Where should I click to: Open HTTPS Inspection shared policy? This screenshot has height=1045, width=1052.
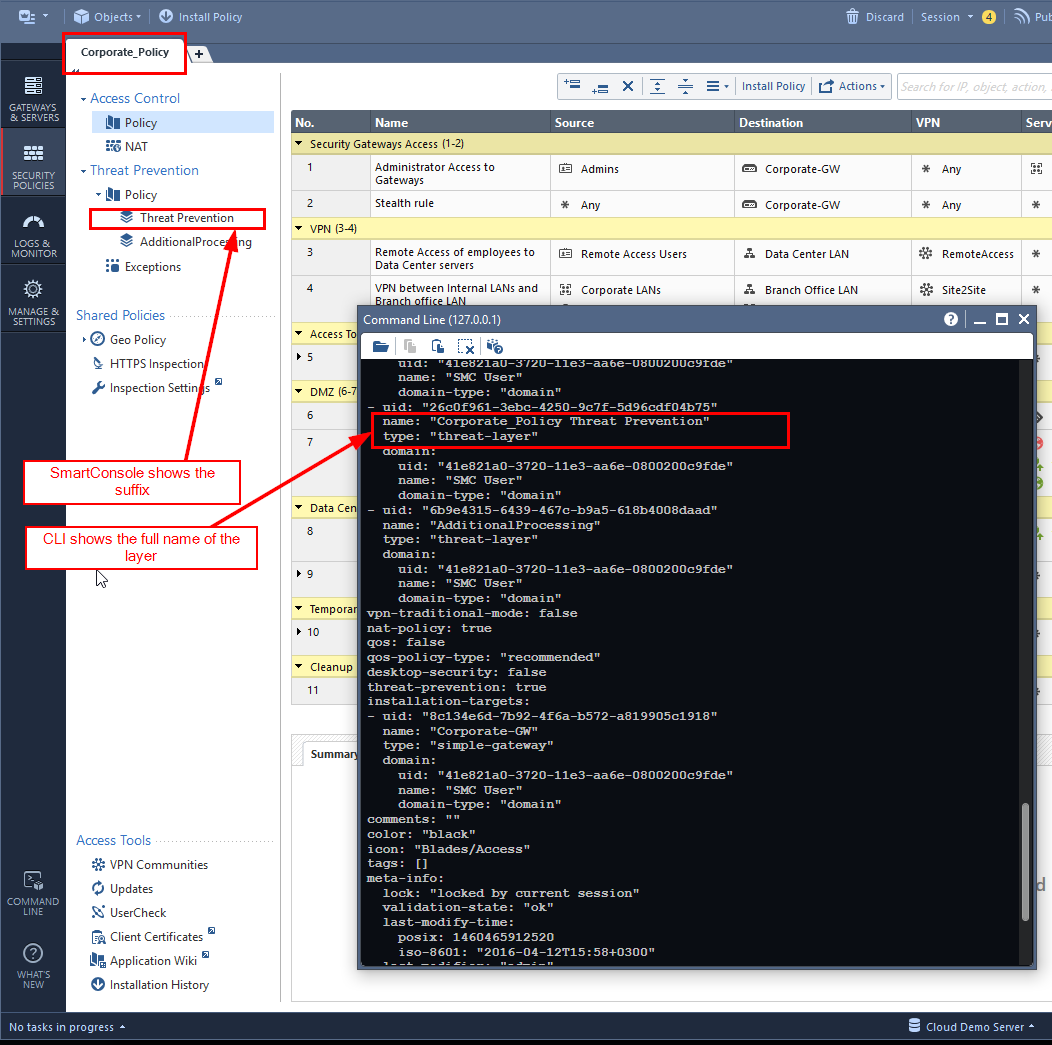[148, 364]
